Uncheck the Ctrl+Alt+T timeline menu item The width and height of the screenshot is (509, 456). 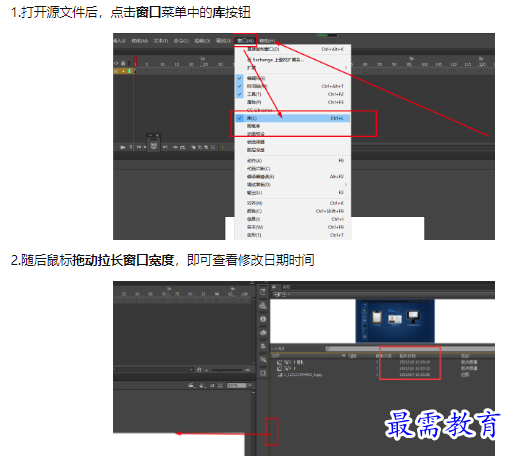click(293, 86)
